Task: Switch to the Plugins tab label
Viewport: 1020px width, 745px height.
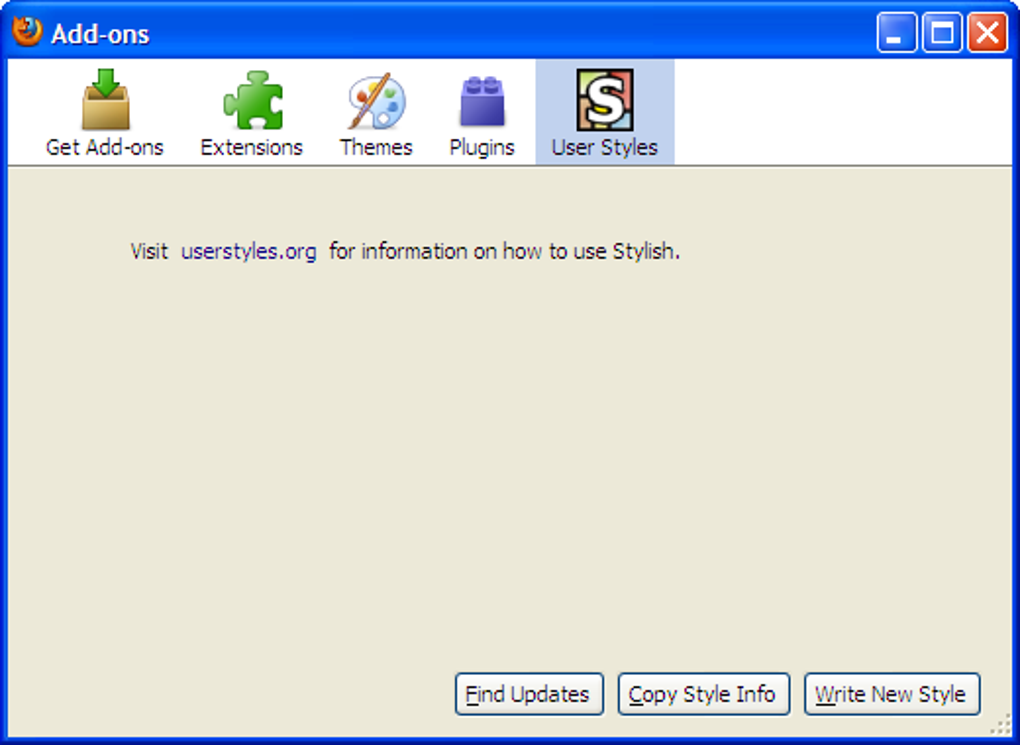Action: point(482,148)
